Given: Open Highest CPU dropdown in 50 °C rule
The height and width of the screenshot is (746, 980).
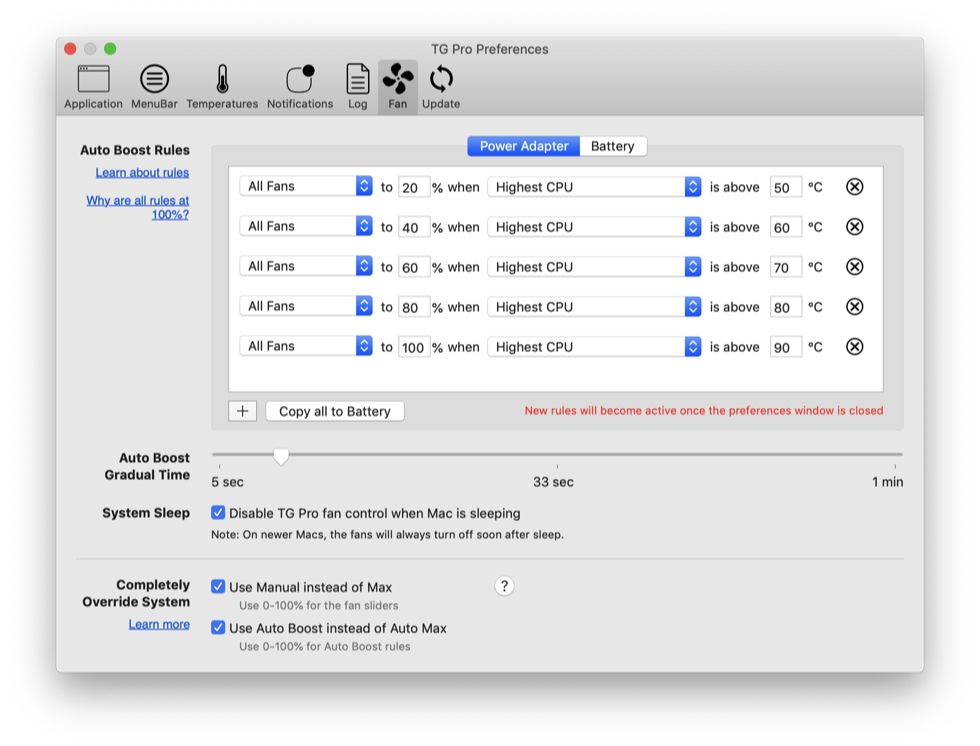Looking at the screenshot, I should coord(594,187).
